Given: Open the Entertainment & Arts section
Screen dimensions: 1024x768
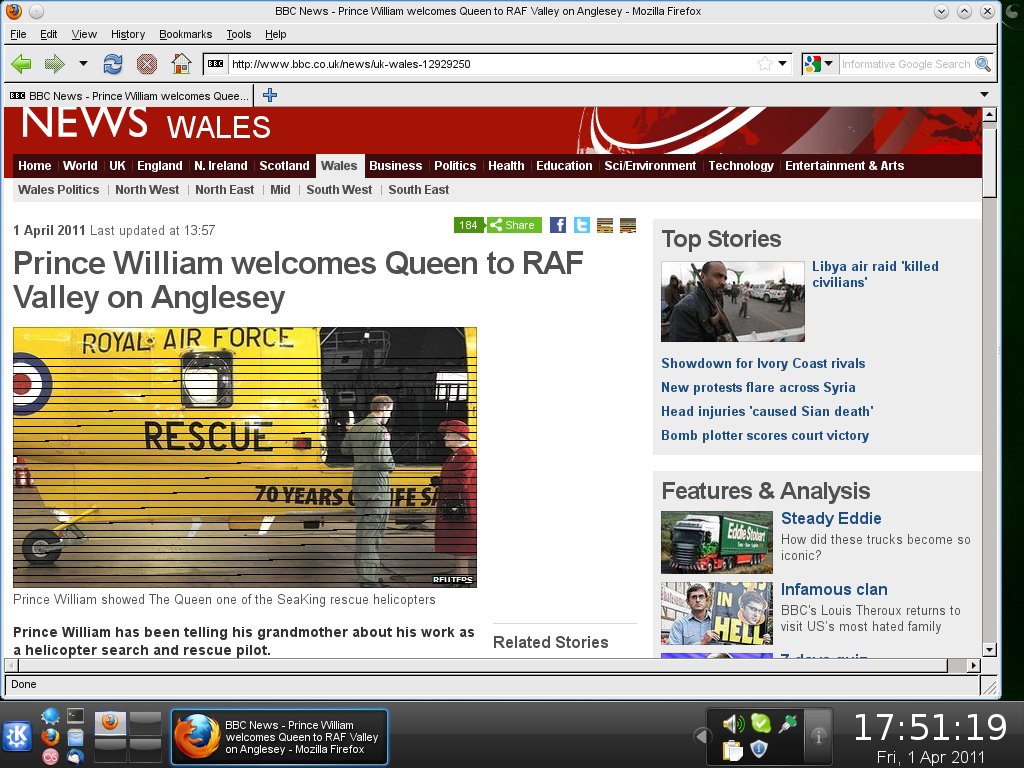Looking at the screenshot, I should (844, 166).
